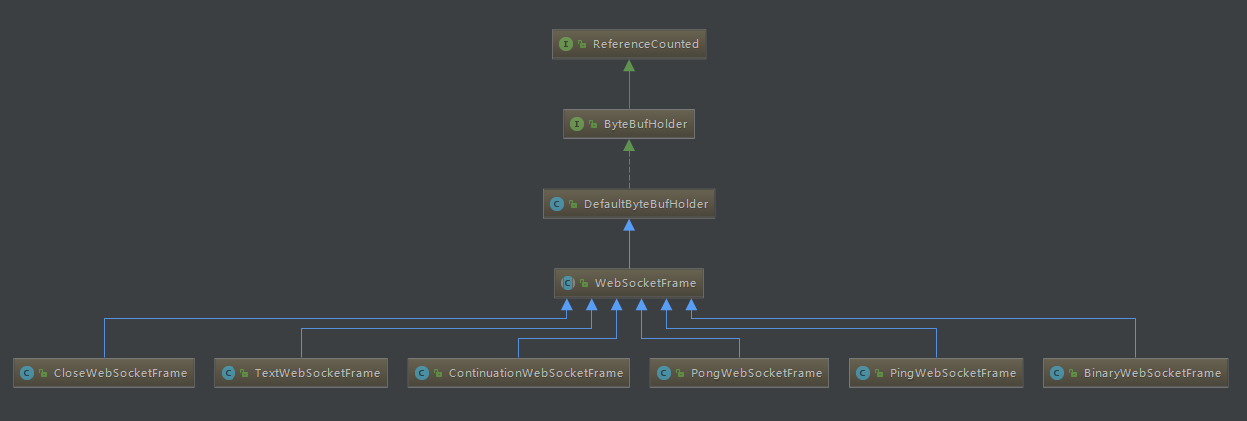Select the TextWebSocketFrame class node

pos(301,373)
